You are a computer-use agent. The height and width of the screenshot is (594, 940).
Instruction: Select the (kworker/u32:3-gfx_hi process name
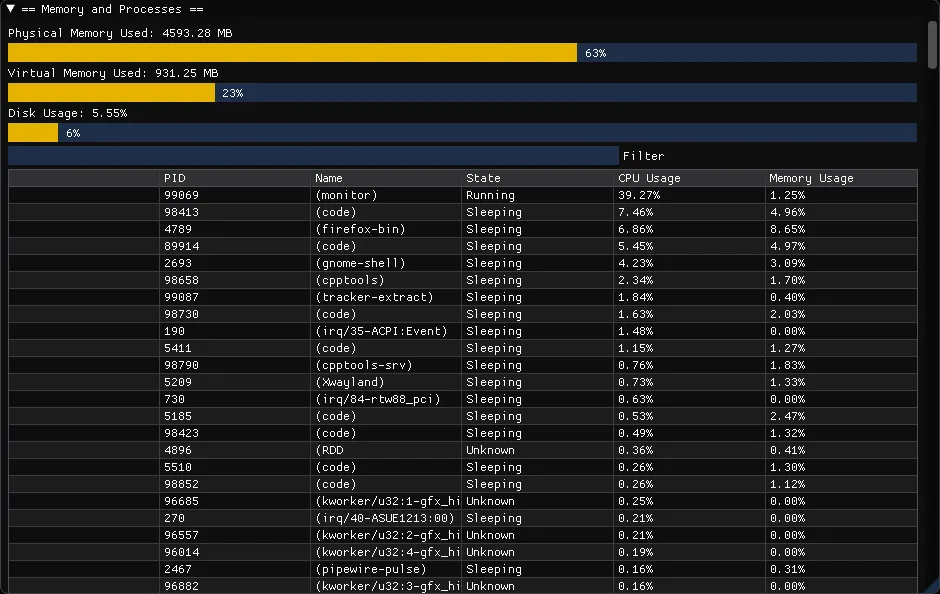point(388,586)
